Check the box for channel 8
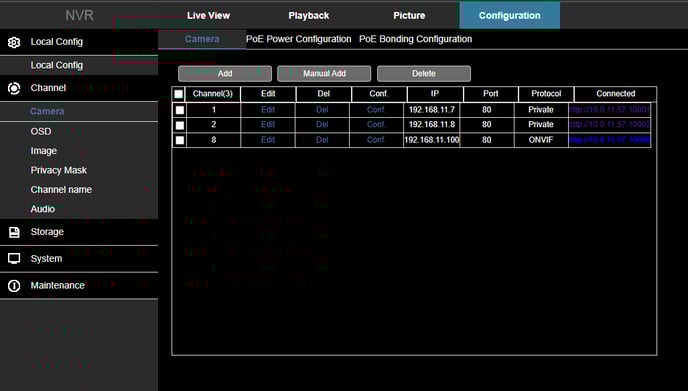The height and width of the screenshot is (391, 688). [180, 140]
